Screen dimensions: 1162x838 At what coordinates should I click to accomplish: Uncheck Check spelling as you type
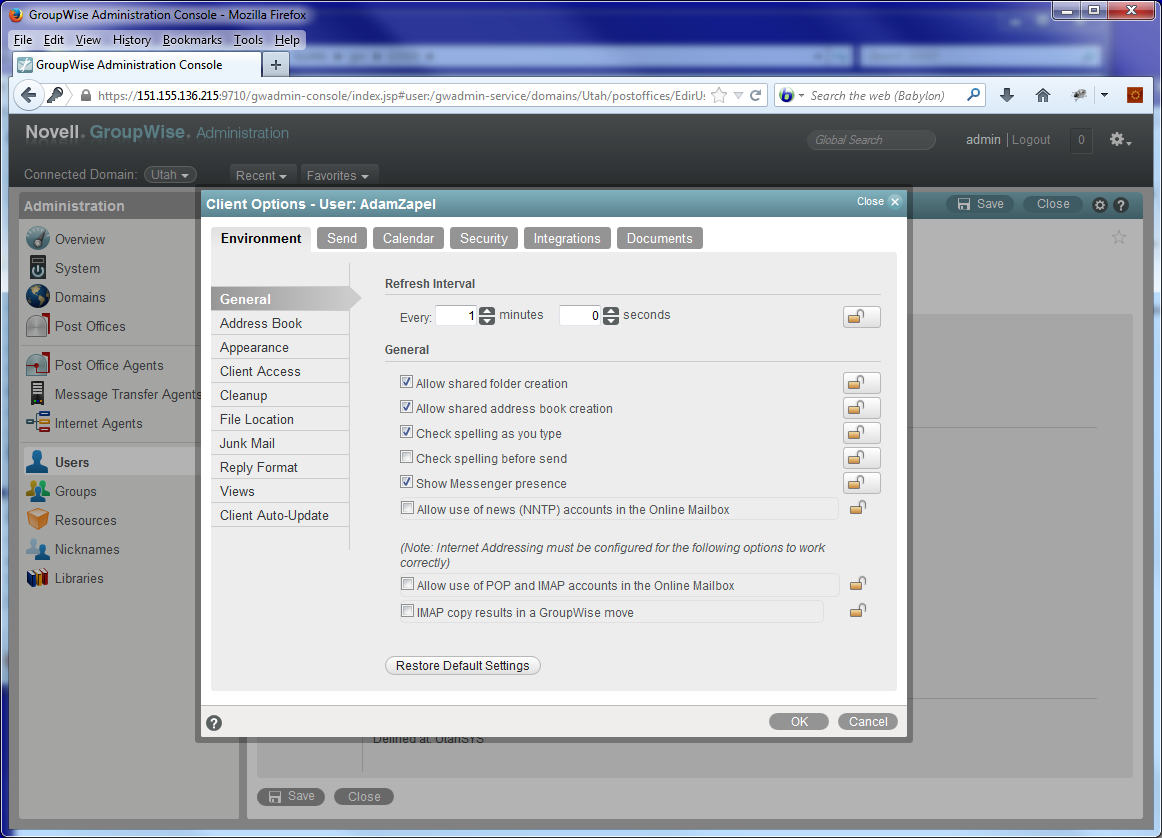tap(406, 432)
